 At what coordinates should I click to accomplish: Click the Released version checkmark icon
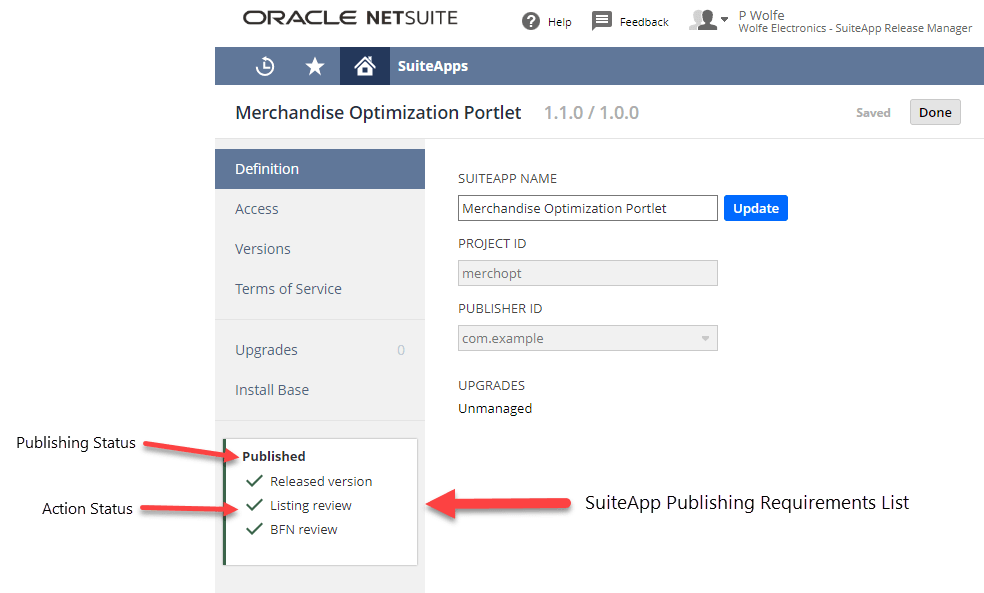coord(254,481)
